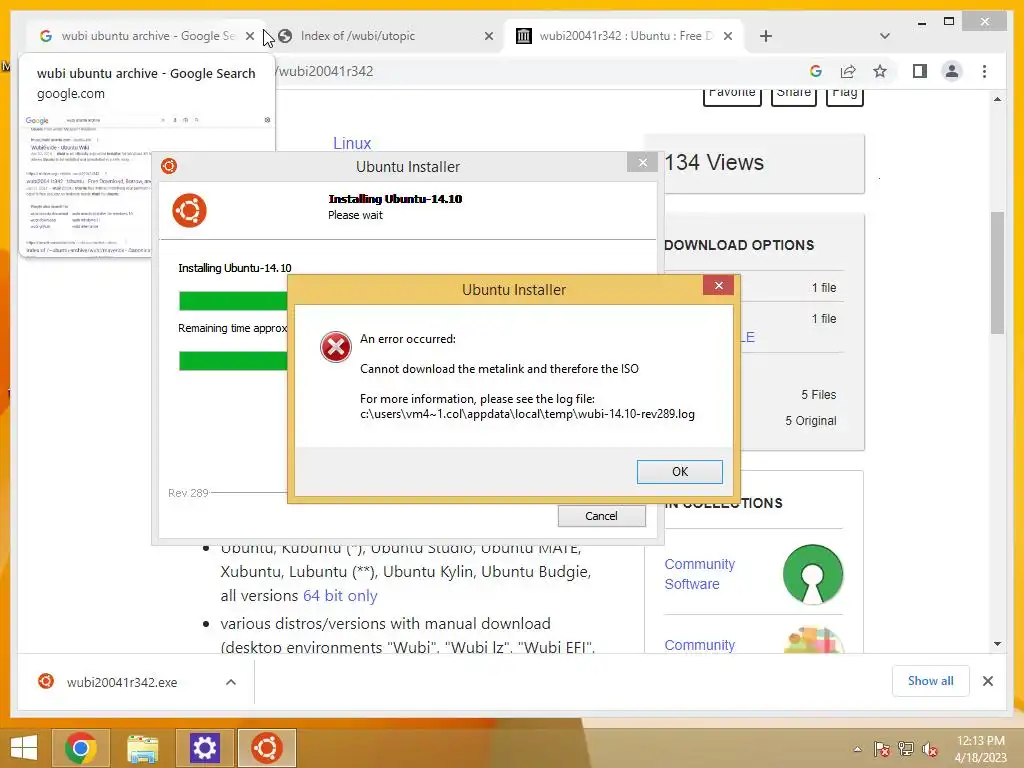Click Show all downloads
Viewport: 1024px width, 768px height.
pyautogui.click(x=931, y=681)
